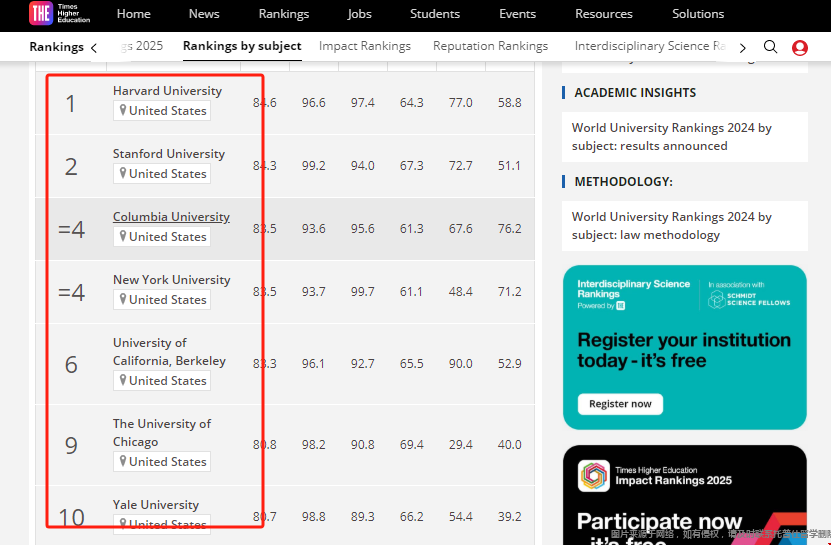Click Harvard's United States location tag
The height and width of the screenshot is (545, 831).
point(162,110)
